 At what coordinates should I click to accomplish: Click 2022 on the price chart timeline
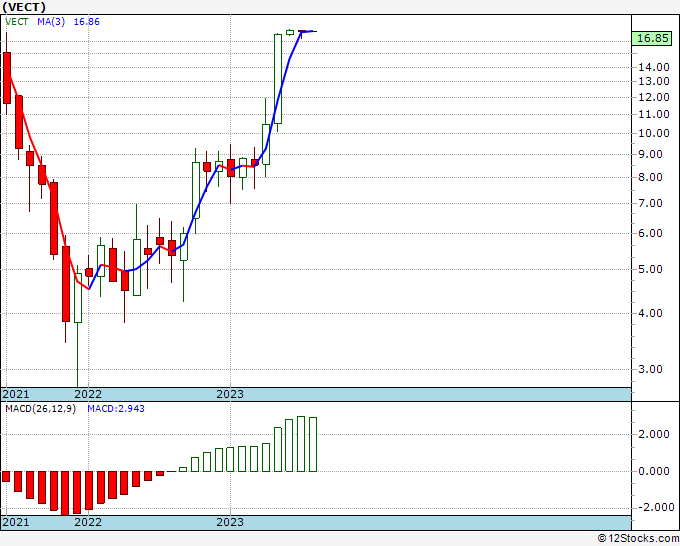tap(88, 394)
